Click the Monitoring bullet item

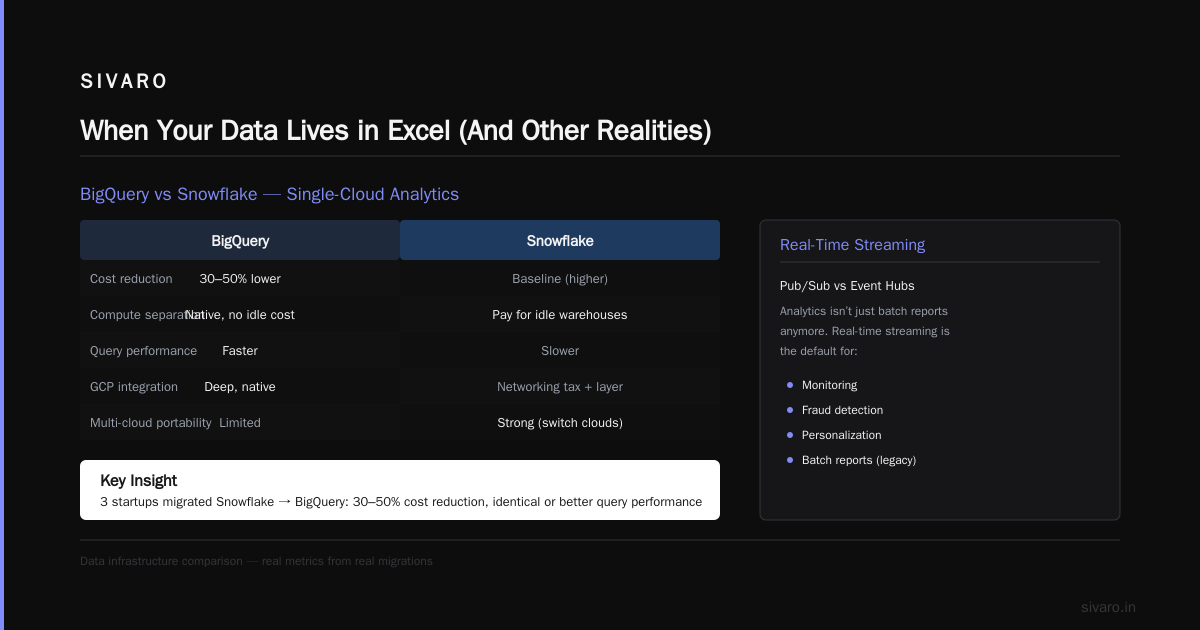click(x=829, y=385)
